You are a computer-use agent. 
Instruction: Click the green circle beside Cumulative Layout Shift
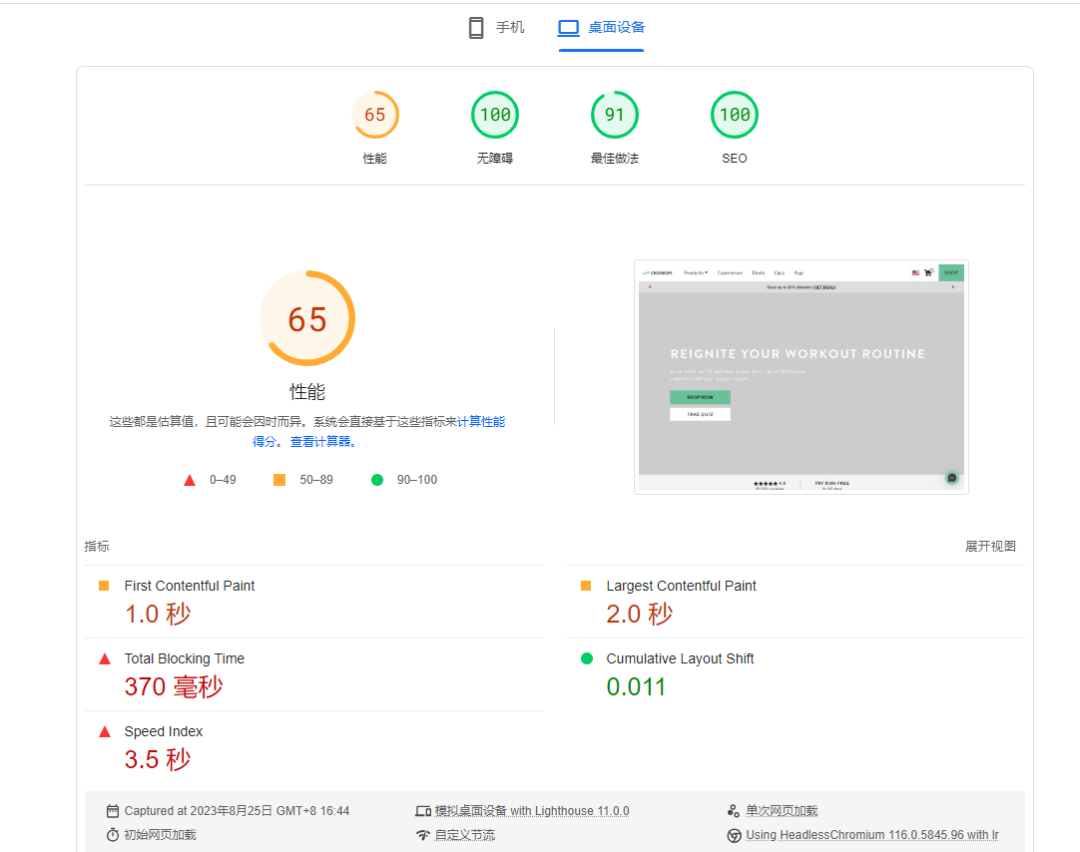pos(586,659)
